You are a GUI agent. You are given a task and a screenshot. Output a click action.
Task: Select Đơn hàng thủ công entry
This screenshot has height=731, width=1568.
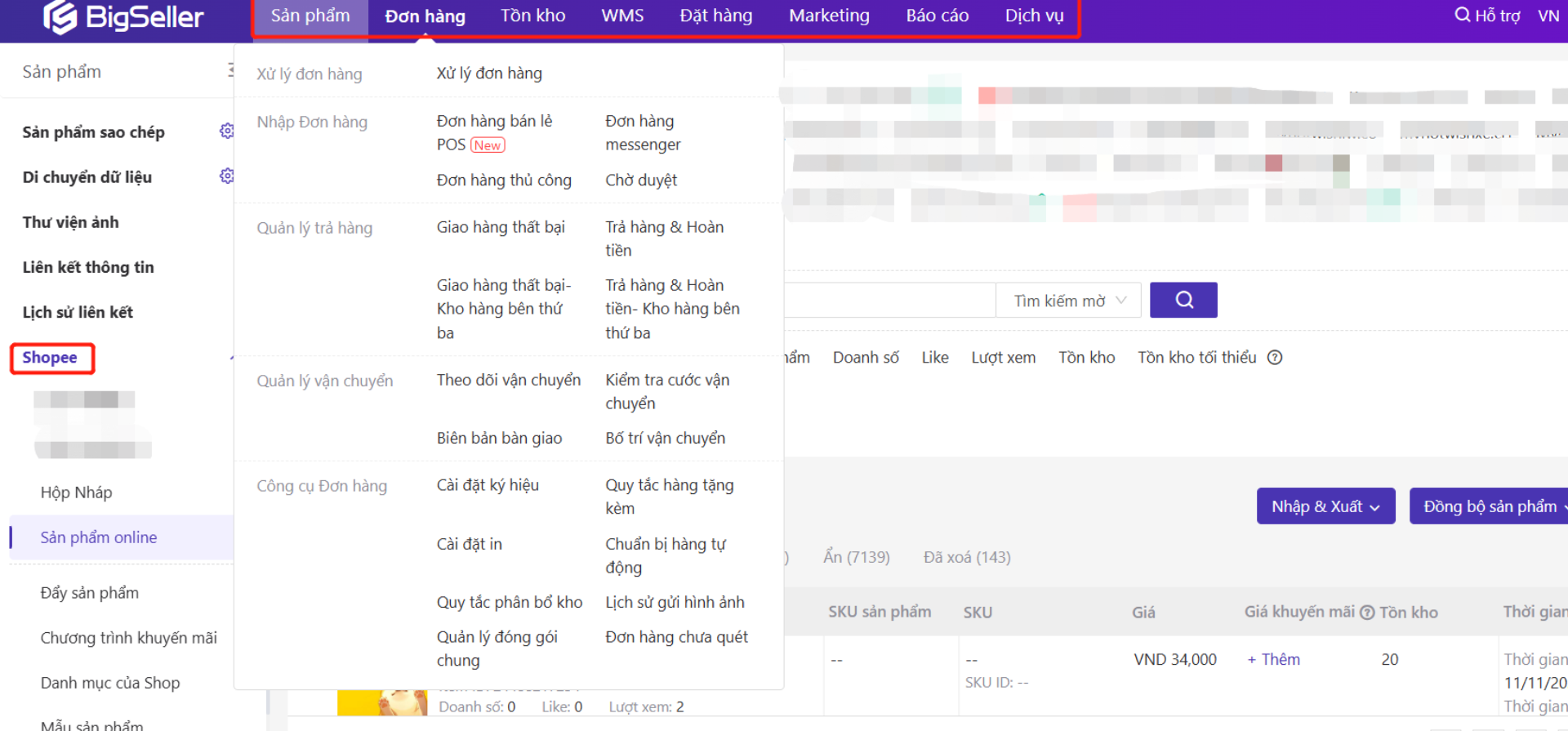(504, 181)
